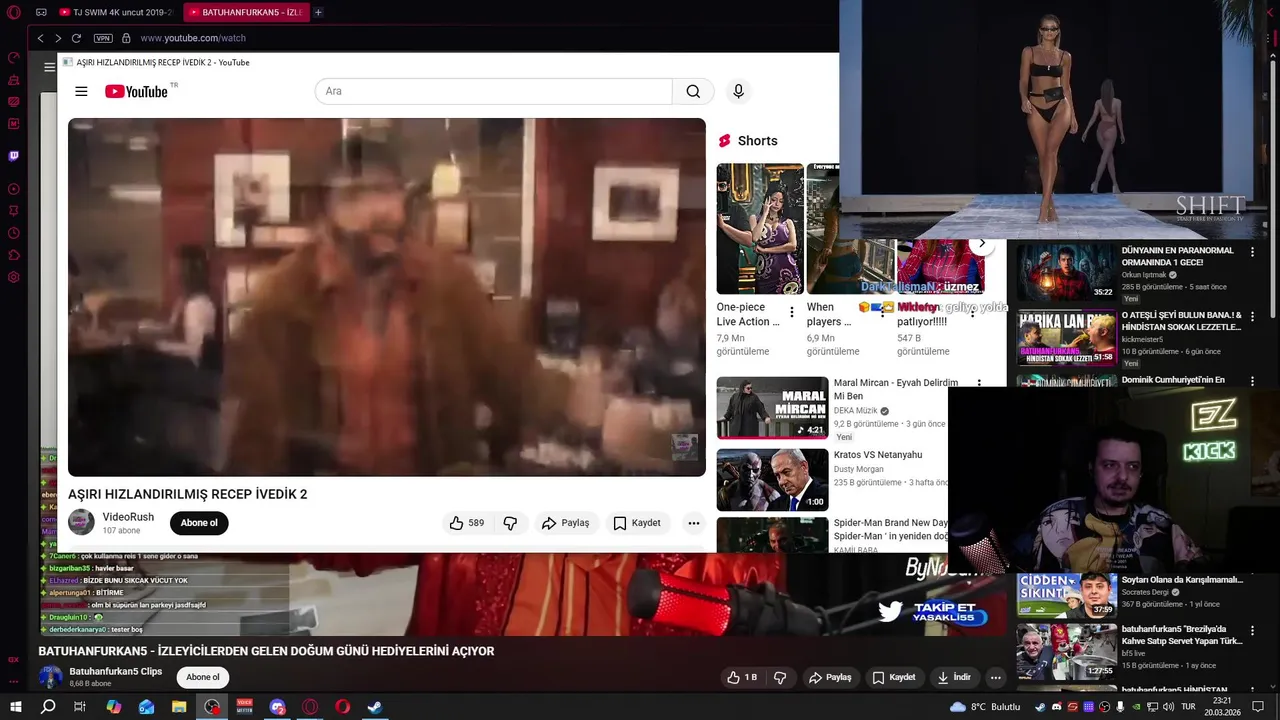Download BATUHANFURKAN5 video with İndir
Viewport: 1280px width, 720px height.
953,677
